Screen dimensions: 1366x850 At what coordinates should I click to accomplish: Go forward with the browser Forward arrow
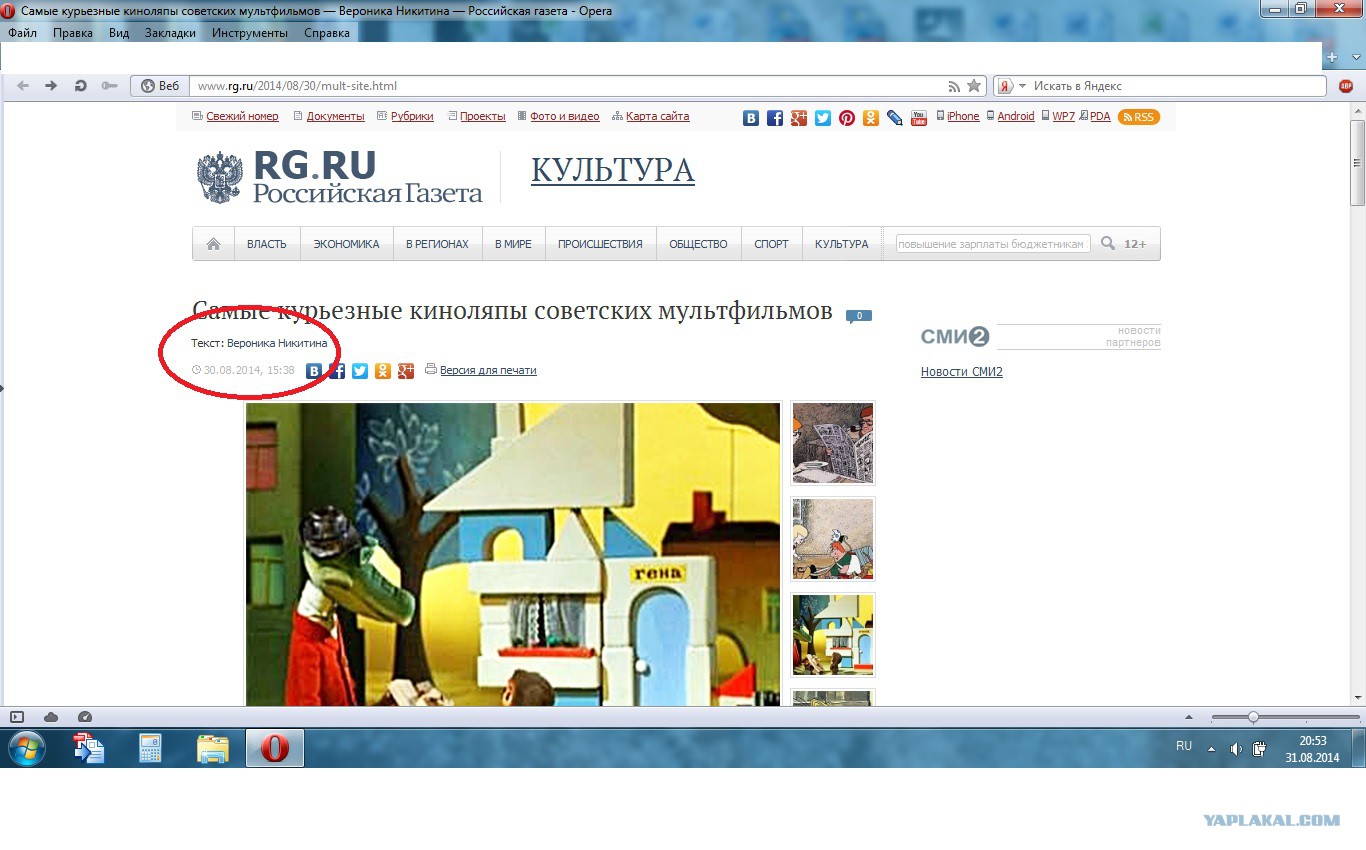(52, 86)
